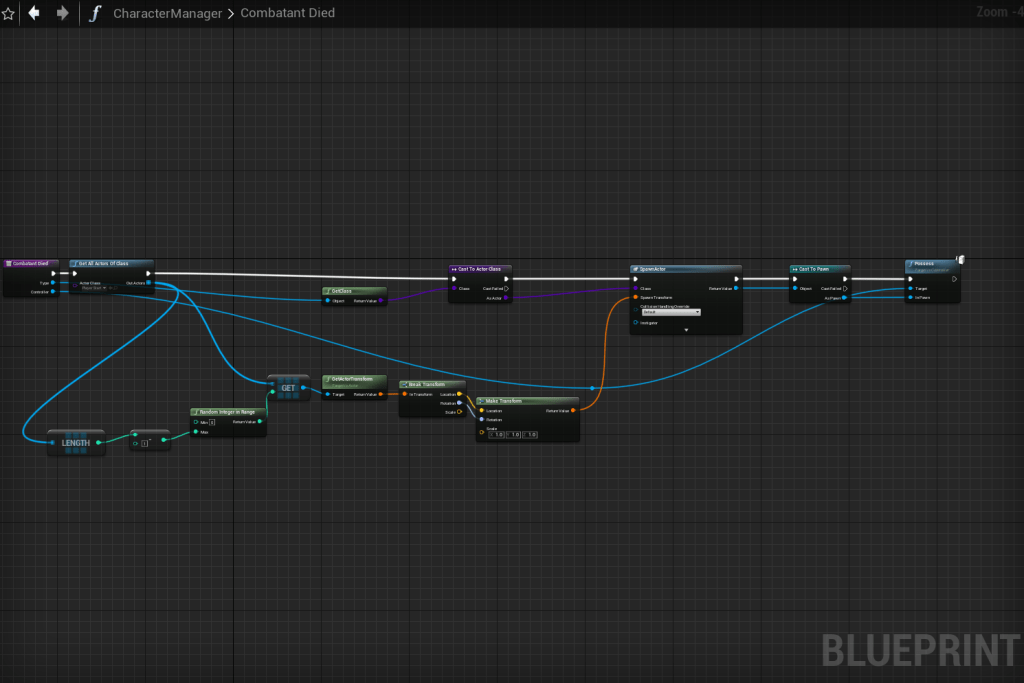Open Collision Handling Override dropdown

671,312
